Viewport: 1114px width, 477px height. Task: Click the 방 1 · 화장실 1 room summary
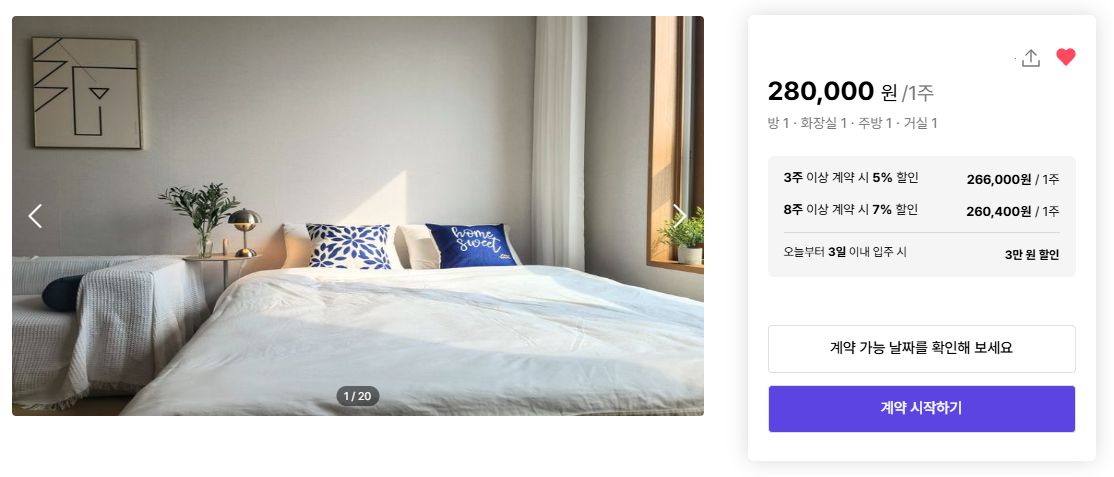point(853,124)
